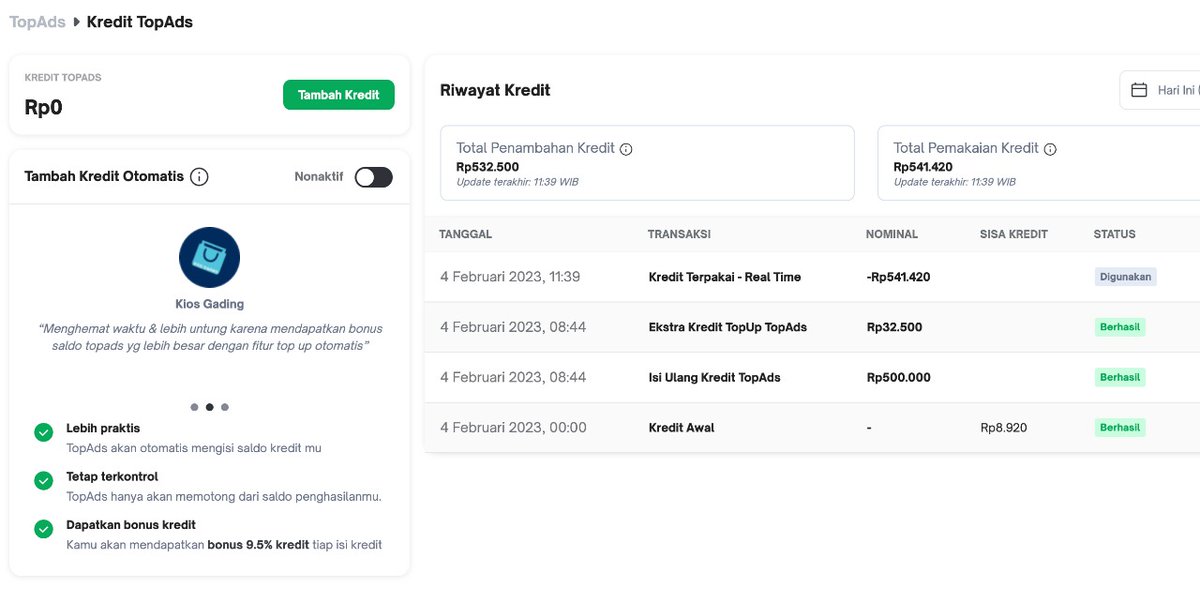Click the breadcrumb arrow separator icon
Image resolution: width=1200 pixels, height=603 pixels.
(76, 22)
